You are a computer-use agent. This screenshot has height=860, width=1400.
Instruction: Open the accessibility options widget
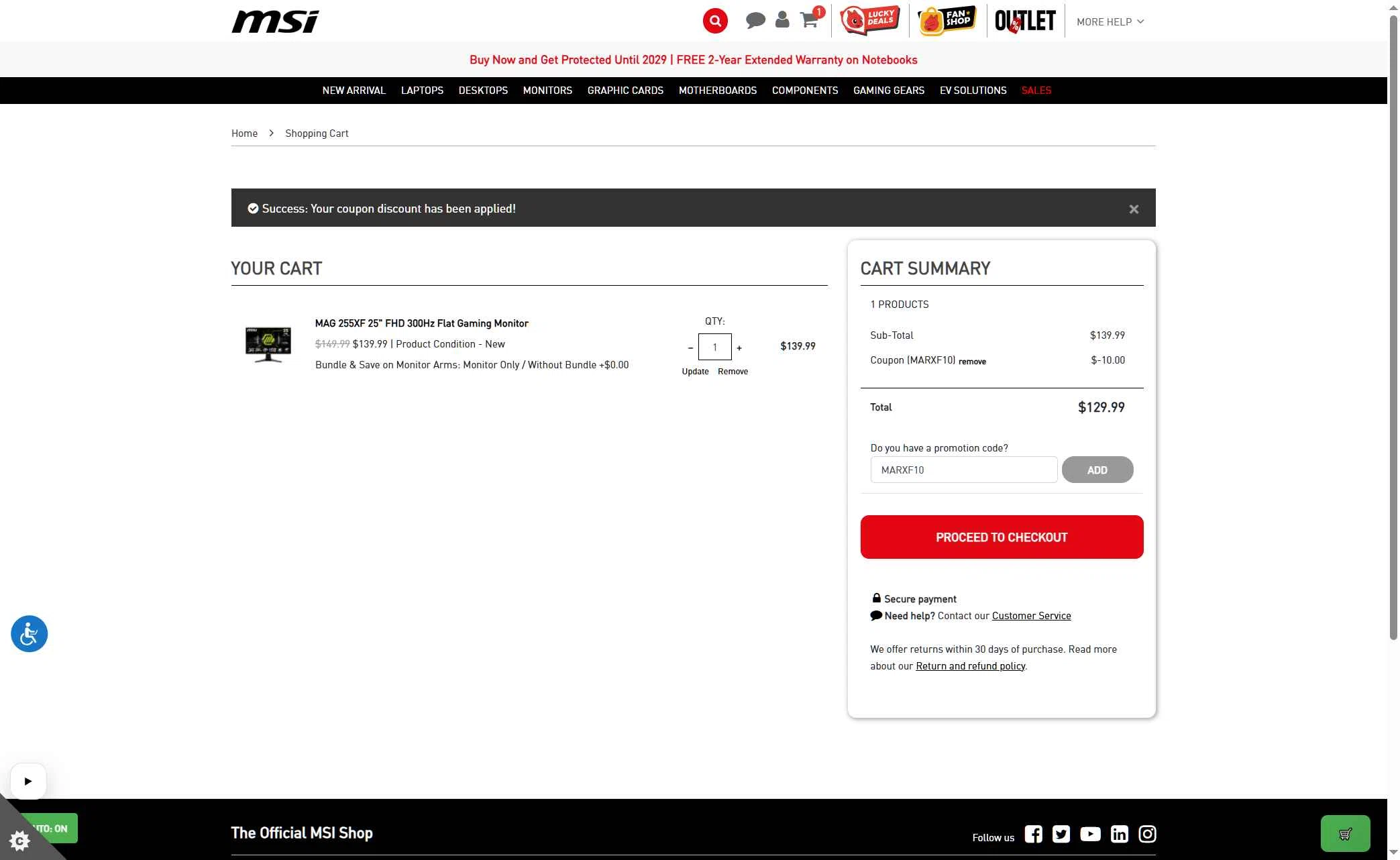pos(29,634)
